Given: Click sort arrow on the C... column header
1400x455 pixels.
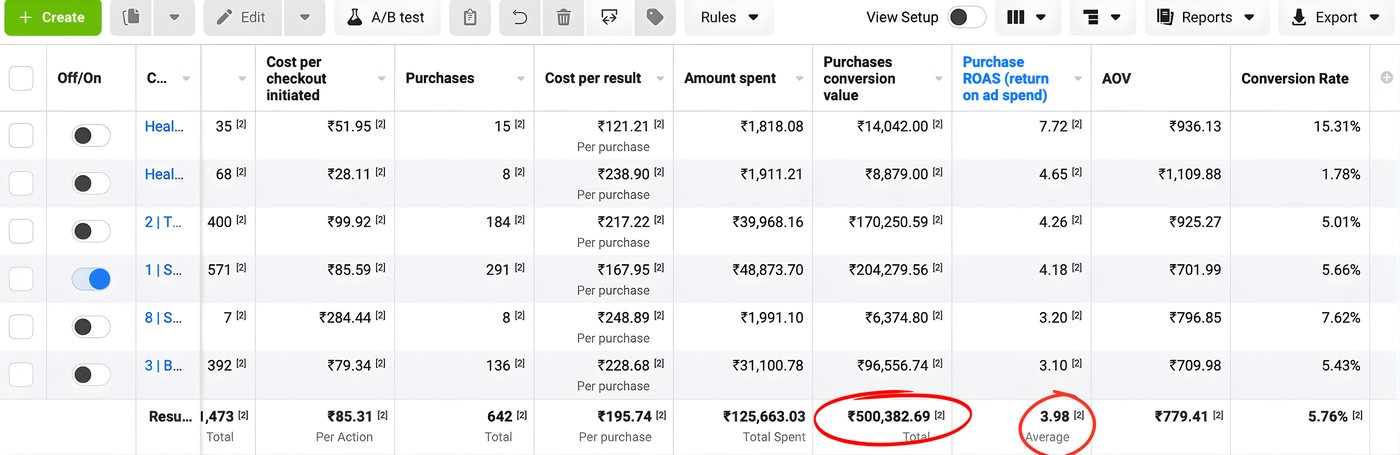Looking at the screenshot, I should (x=186, y=79).
